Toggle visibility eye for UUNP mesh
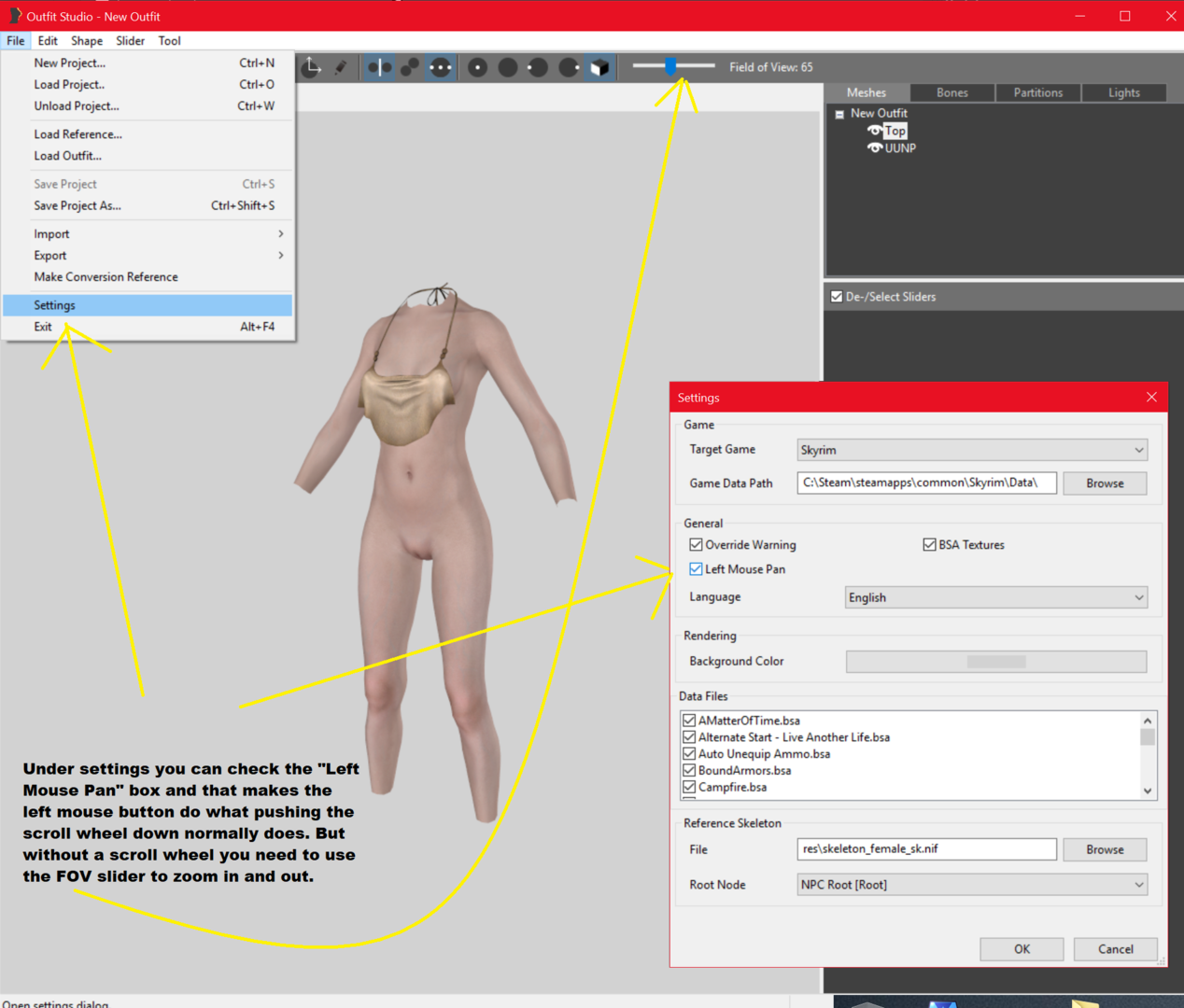This screenshot has height=1008, width=1184. click(875, 147)
